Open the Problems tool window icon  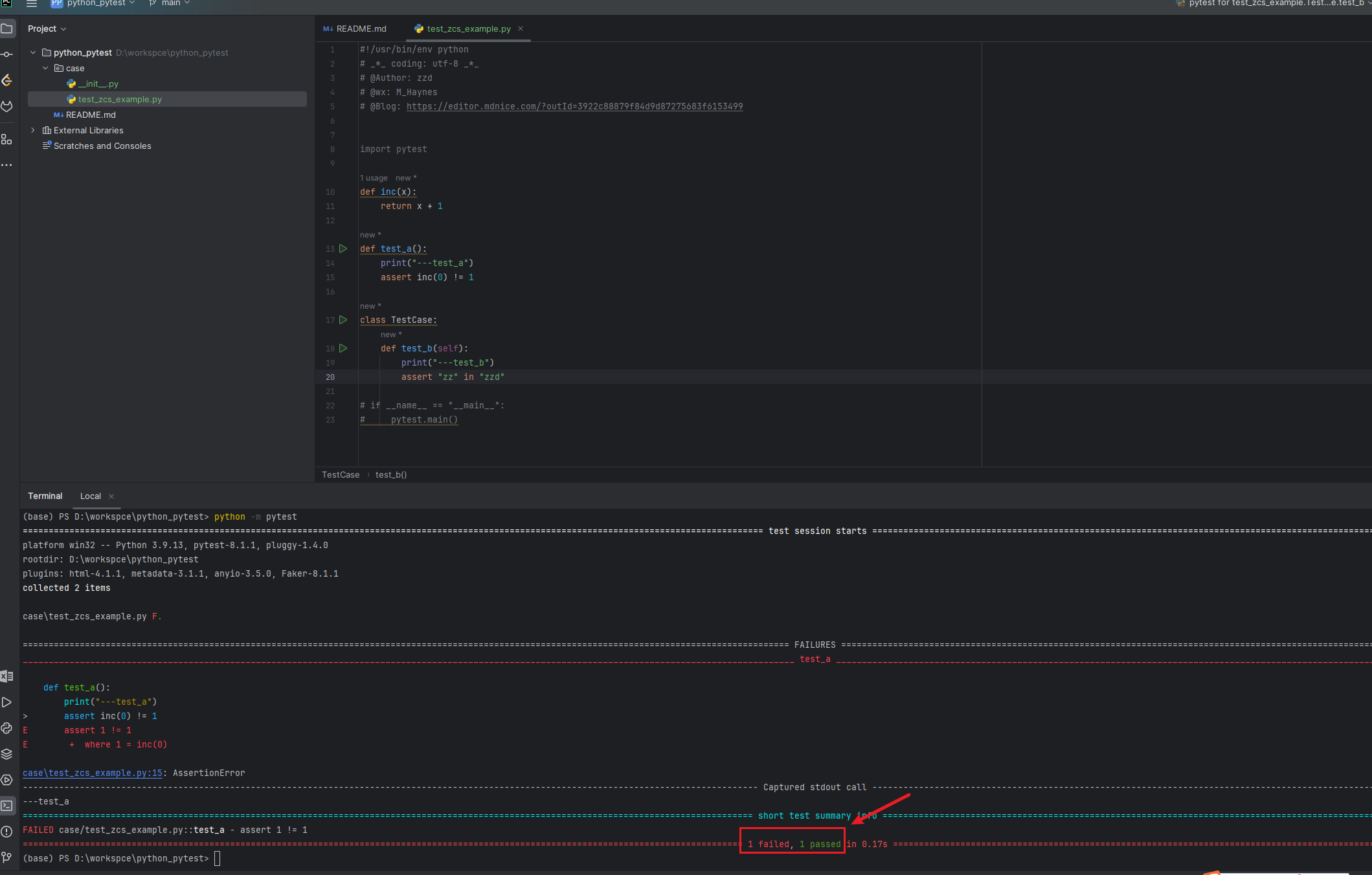[7, 832]
